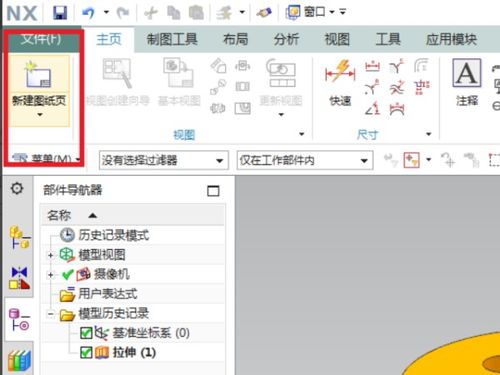Click the 注释 note annotation icon
Screen dimensions: 500x375
[x=467, y=73]
